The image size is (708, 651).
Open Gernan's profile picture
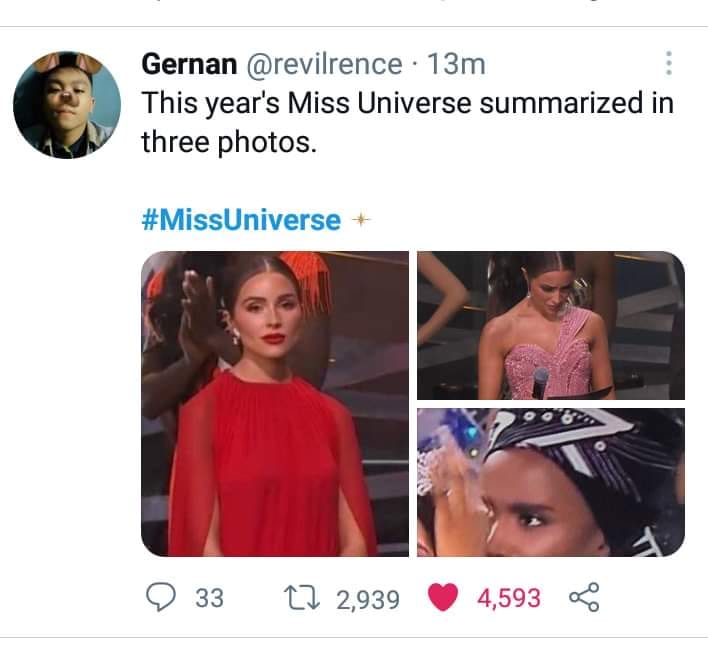[67, 104]
